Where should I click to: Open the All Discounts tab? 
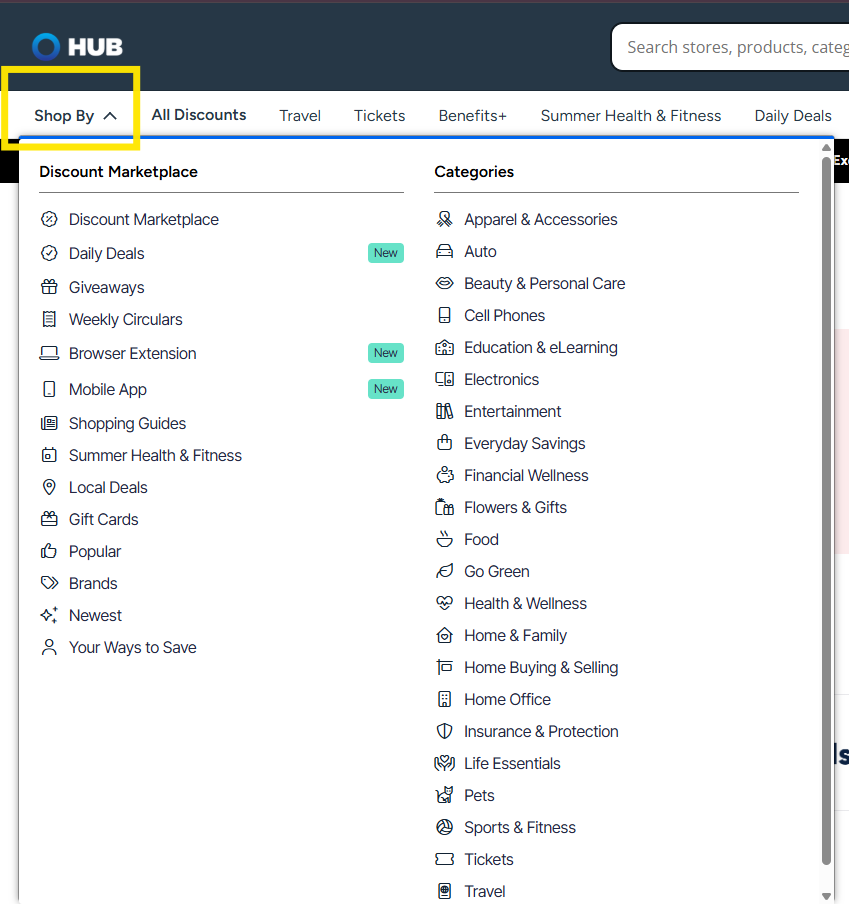(x=199, y=115)
